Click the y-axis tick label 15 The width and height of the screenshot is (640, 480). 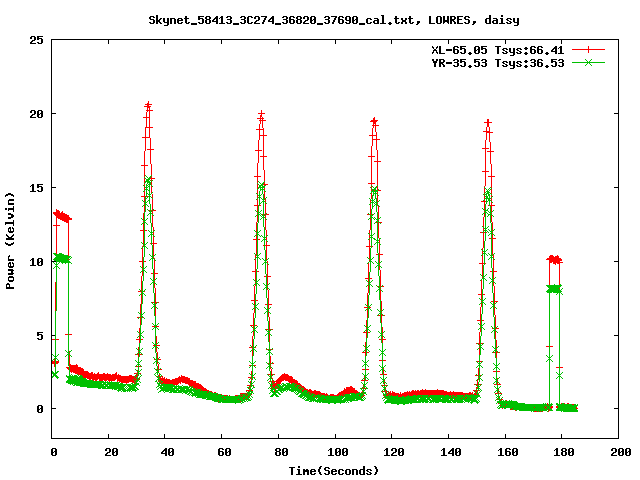(36, 188)
